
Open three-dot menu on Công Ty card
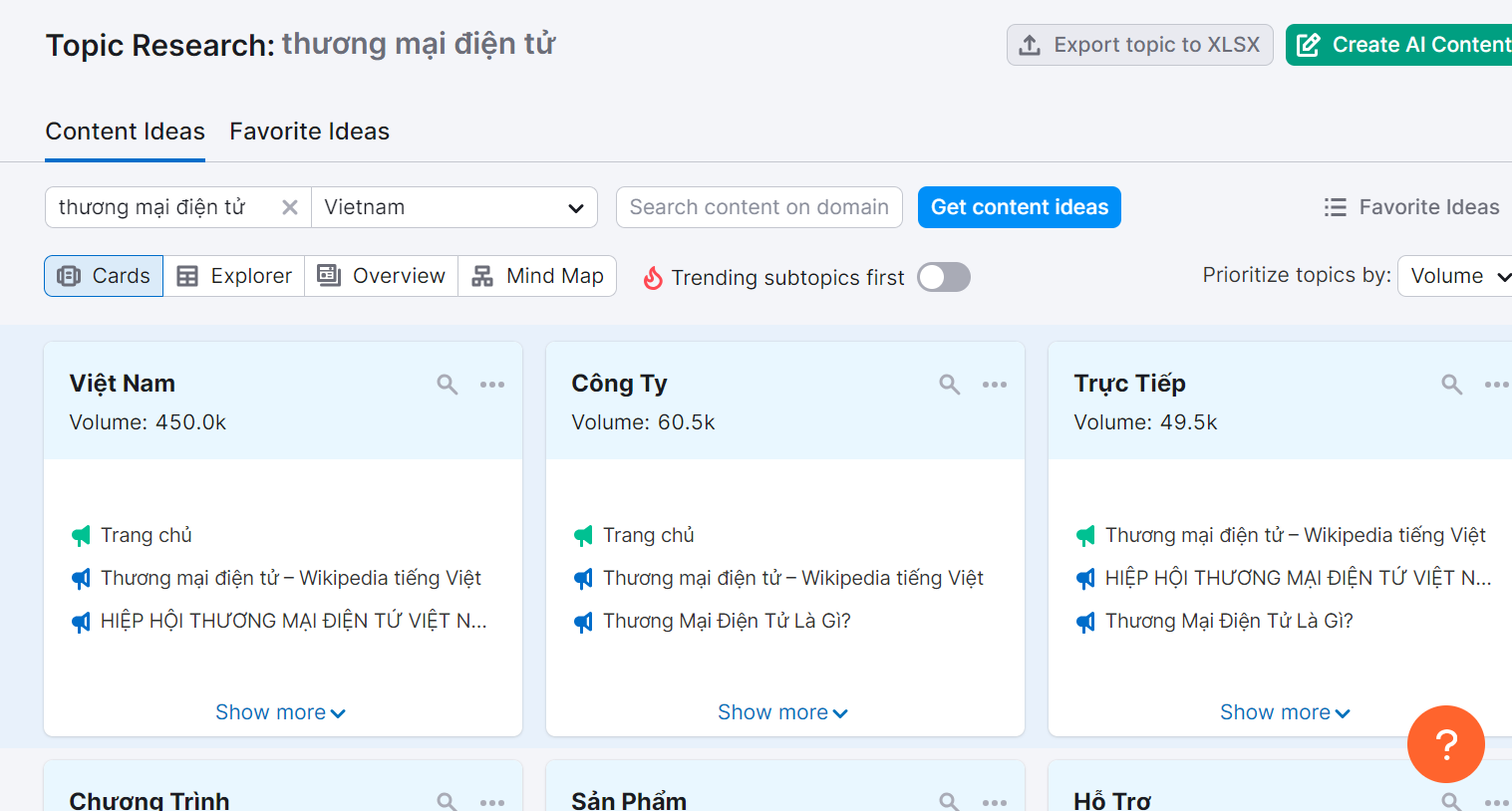coord(995,385)
